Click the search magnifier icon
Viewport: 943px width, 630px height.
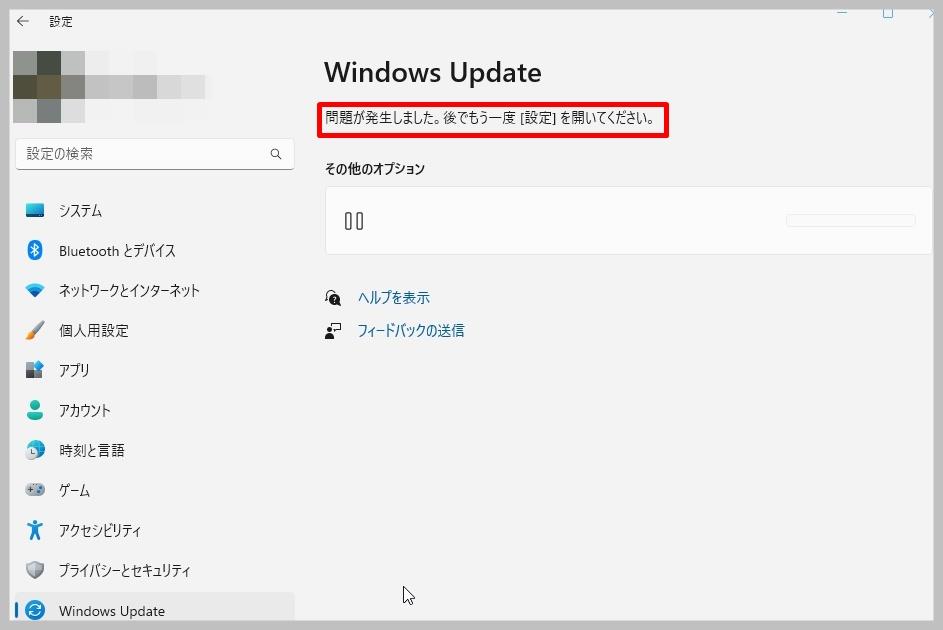pyautogui.click(x=276, y=154)
